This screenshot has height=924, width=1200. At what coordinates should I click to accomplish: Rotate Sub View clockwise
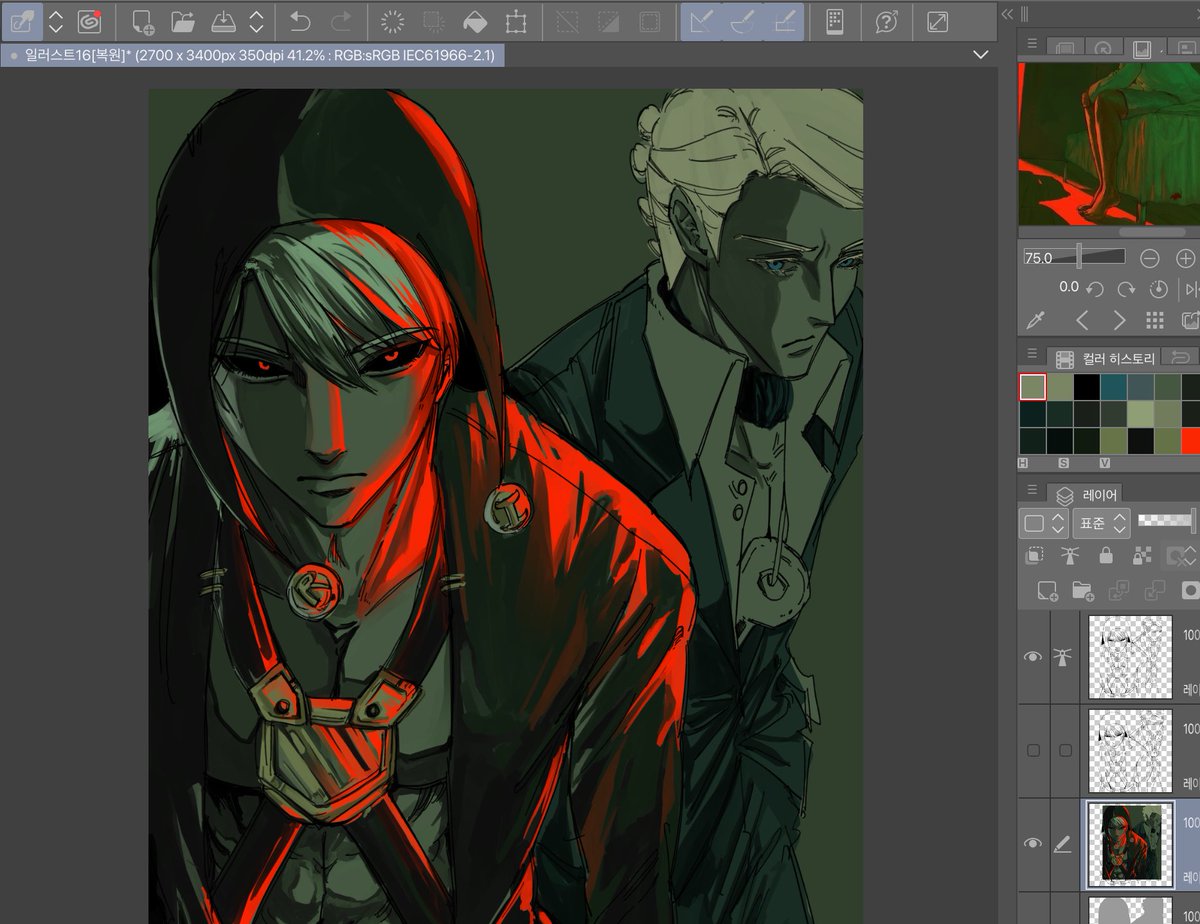click(x=1126, y=289)
